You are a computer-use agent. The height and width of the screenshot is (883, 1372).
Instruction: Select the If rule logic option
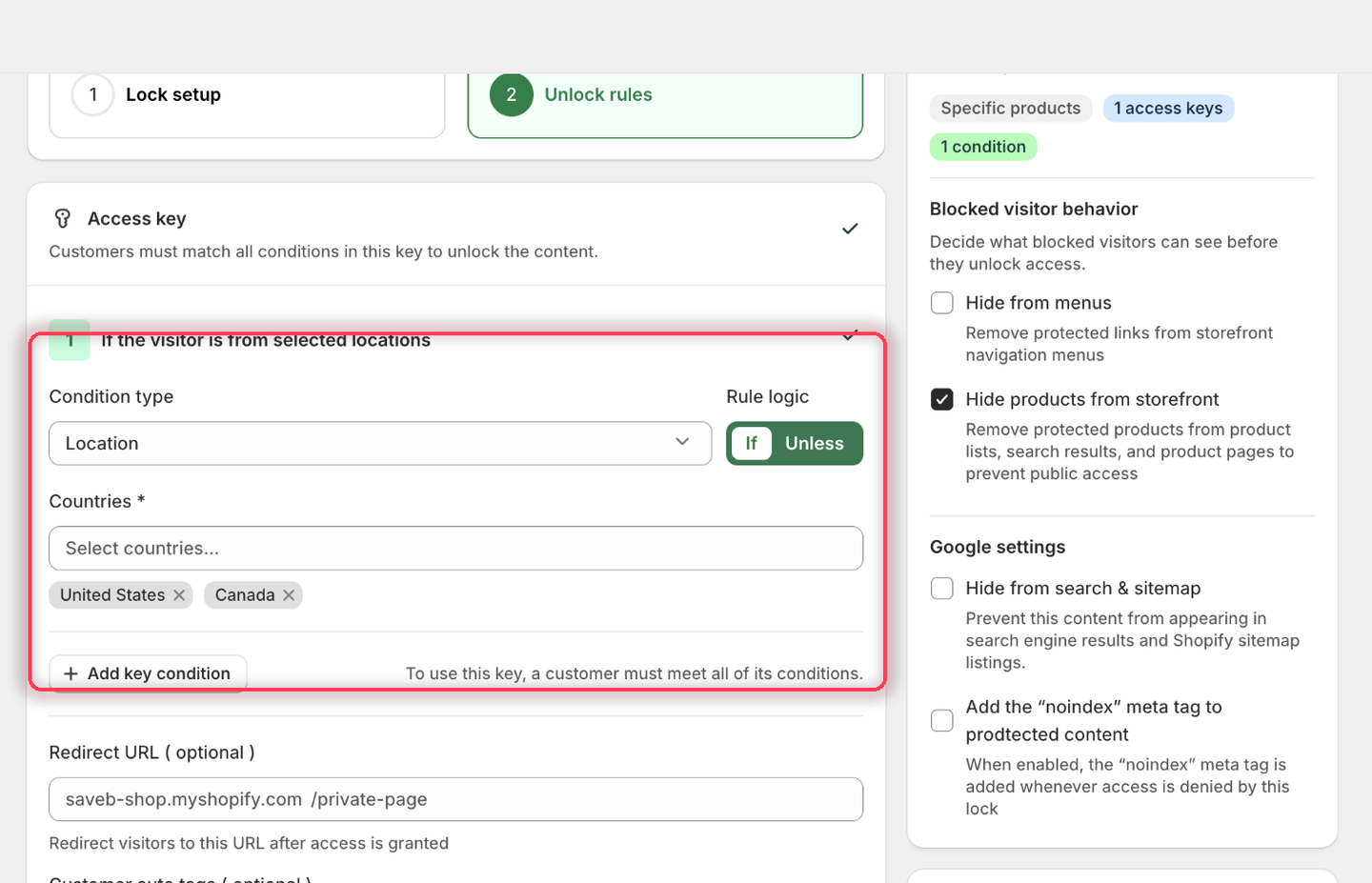click(x=752, y=444)
